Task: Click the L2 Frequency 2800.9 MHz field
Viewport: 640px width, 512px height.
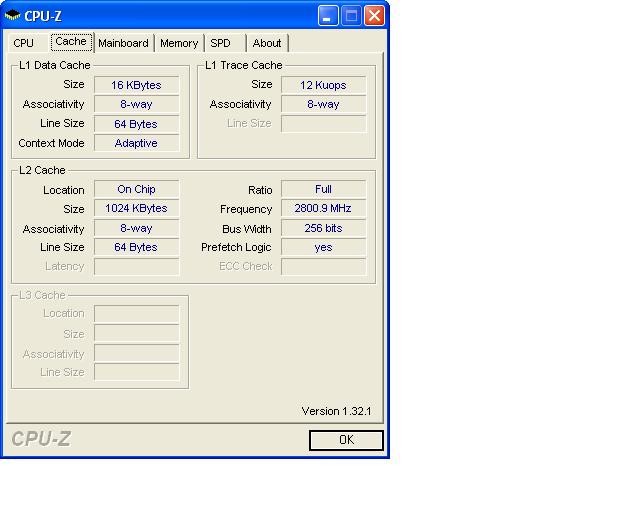Action: pos(323,209)
